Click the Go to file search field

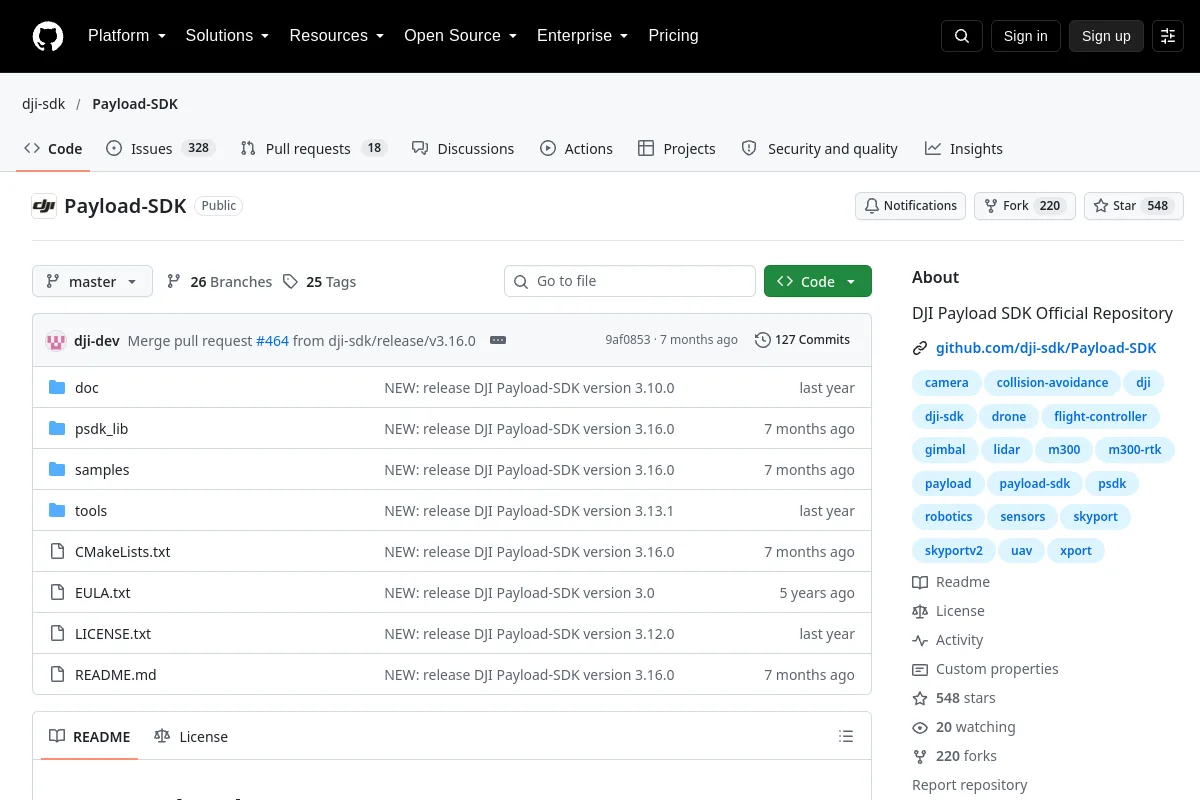[x=630, y=281]
